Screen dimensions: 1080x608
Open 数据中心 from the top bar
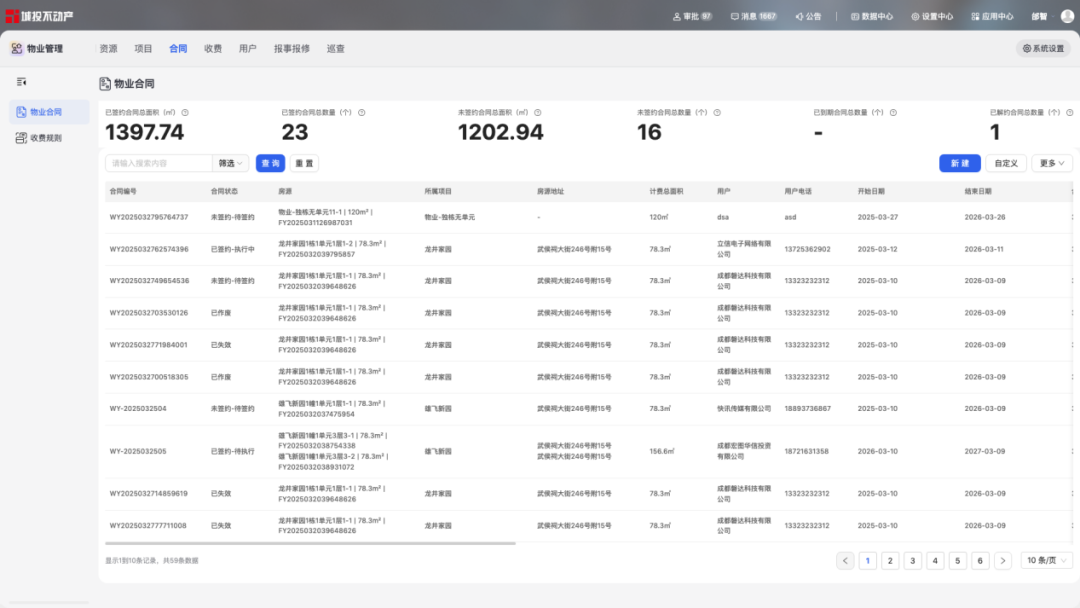872,16
